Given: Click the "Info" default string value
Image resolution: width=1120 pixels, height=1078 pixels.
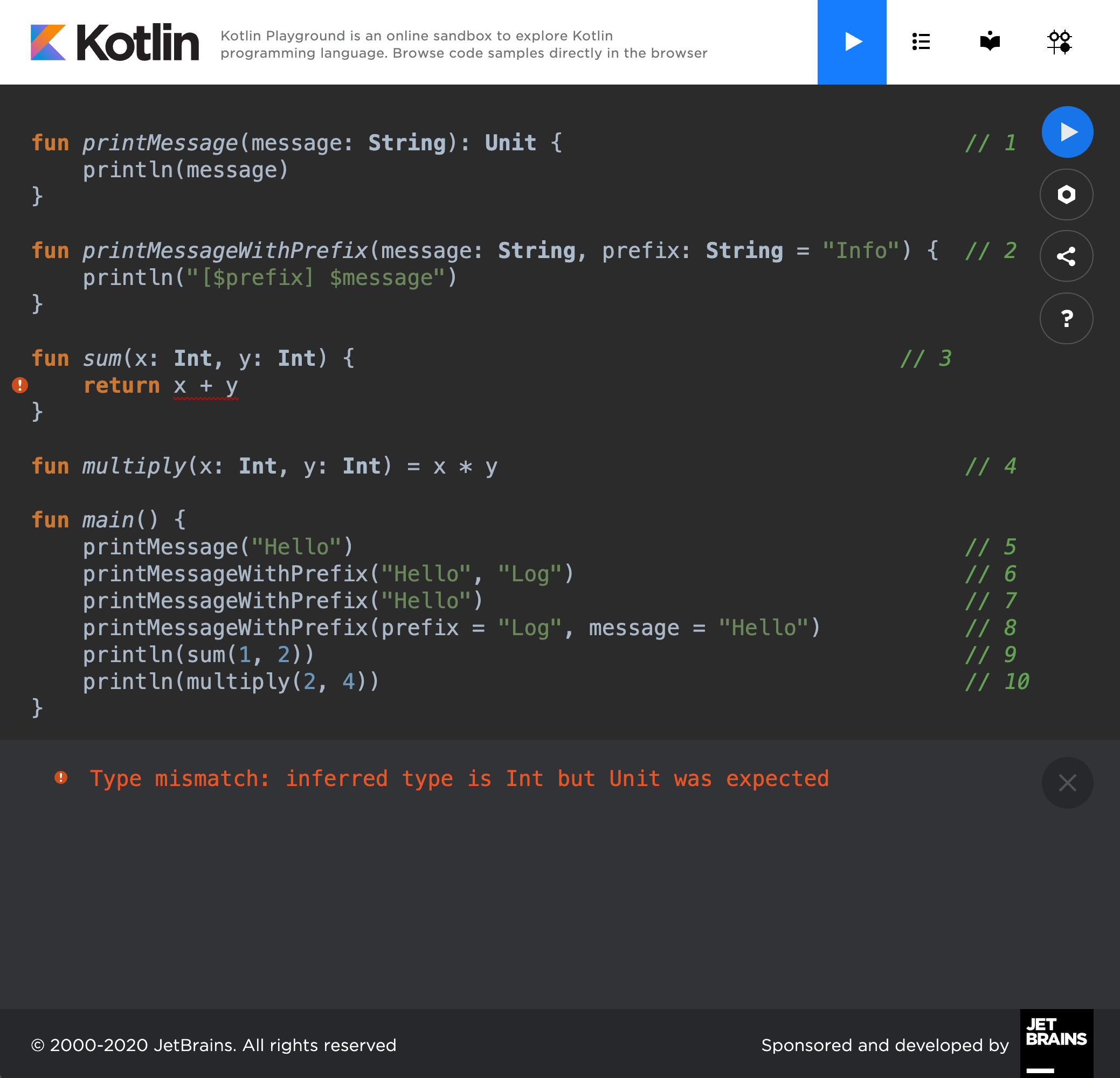Looking at the screenshot, I should 861,251.
